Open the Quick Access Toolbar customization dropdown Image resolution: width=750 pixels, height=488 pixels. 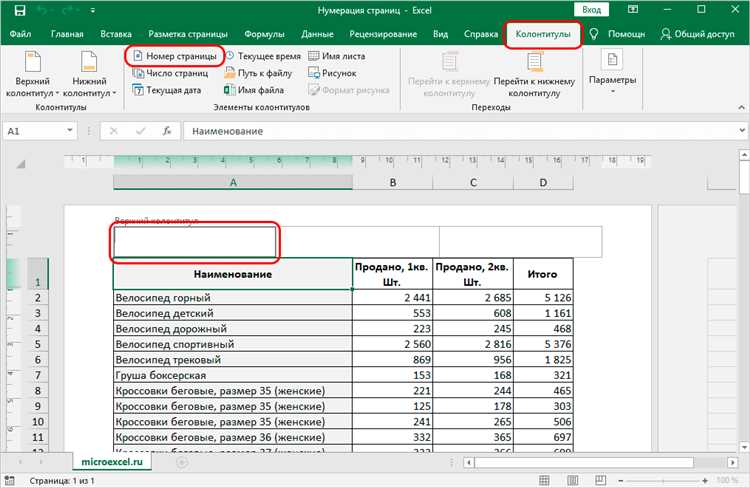[x=93, y=10]
